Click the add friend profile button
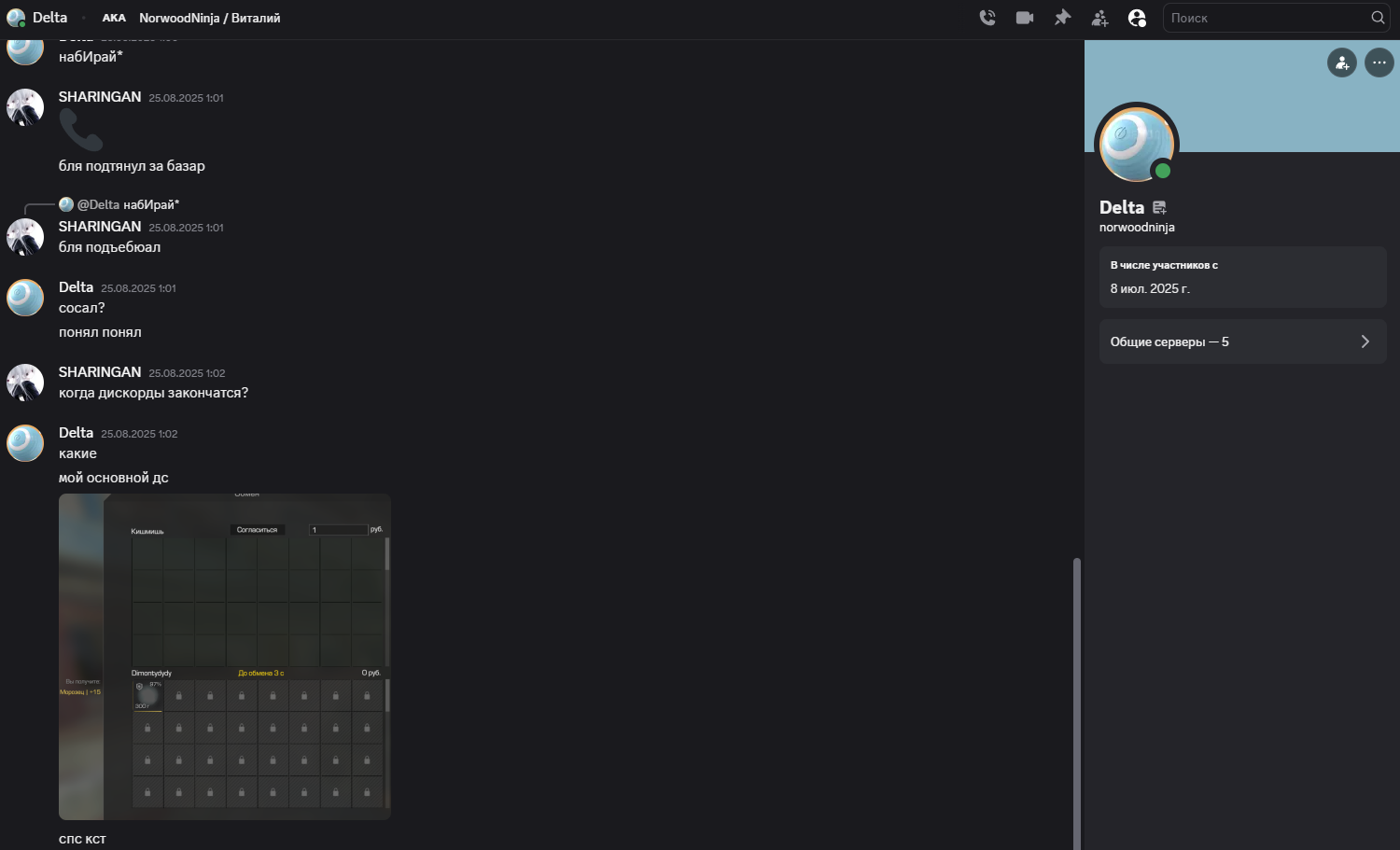 [1342, 63]
